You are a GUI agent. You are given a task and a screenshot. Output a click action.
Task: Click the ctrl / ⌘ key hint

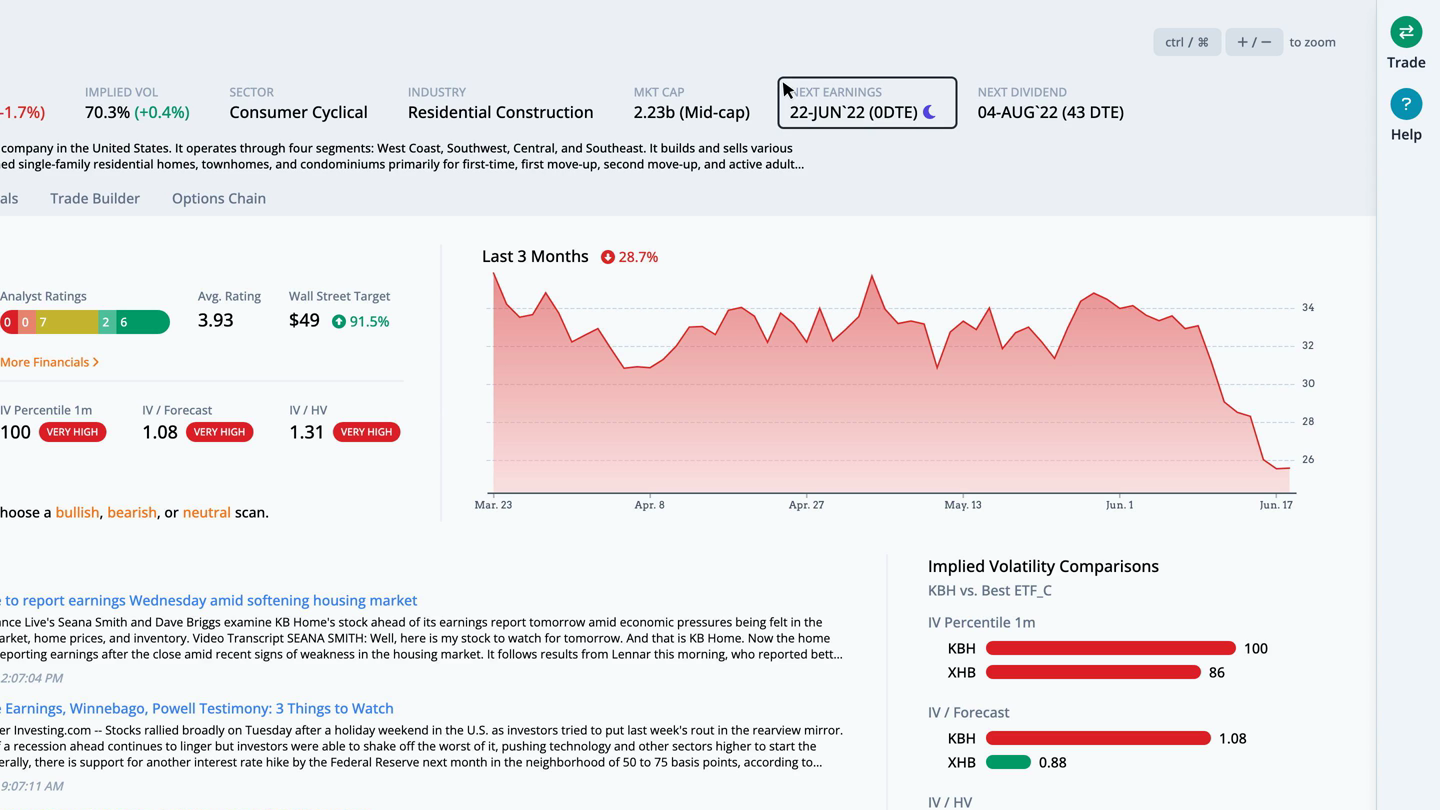pos(1187,42)
